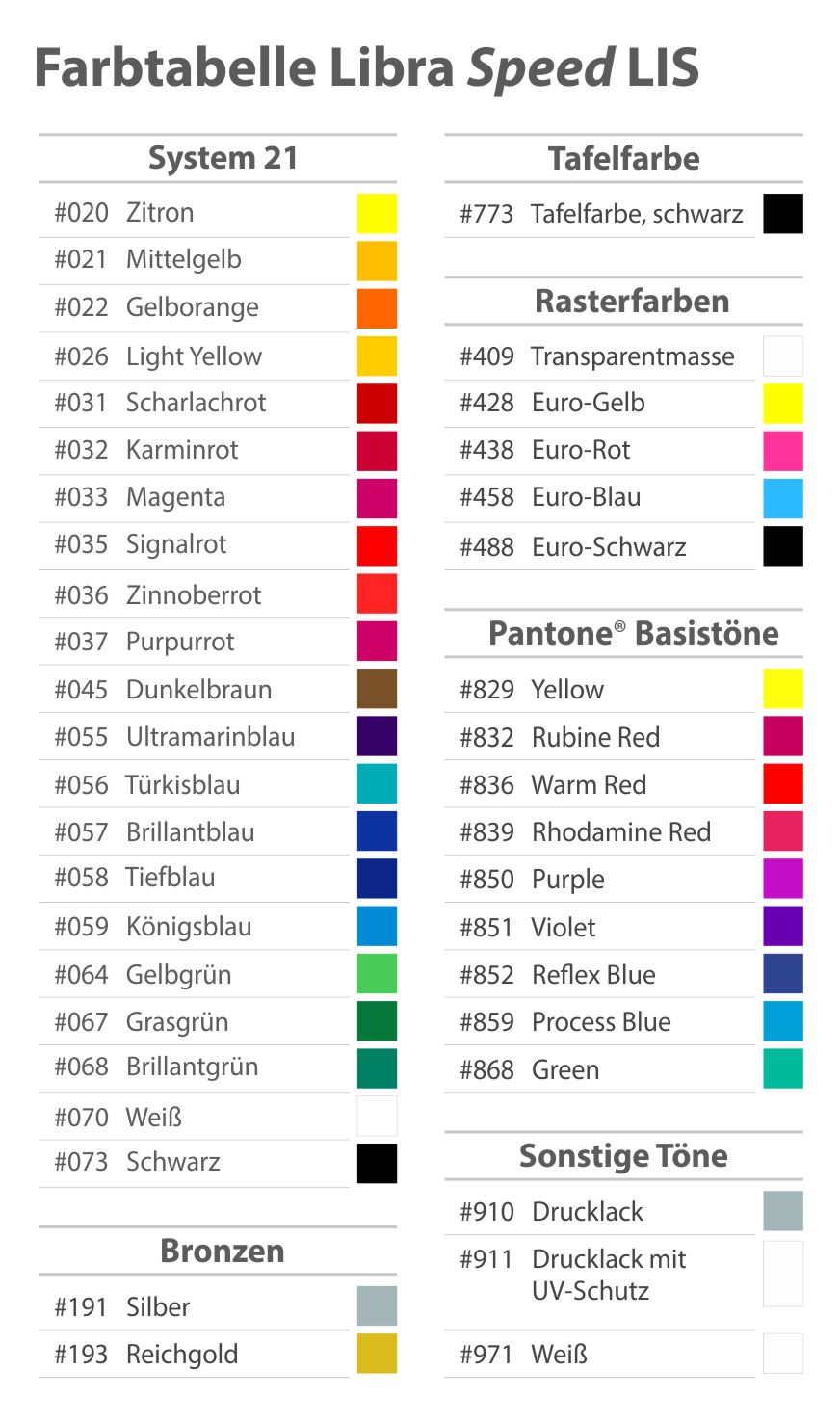Select the #191 Silber swatch
The image size is (840, 1423).
click(377, 1305)
